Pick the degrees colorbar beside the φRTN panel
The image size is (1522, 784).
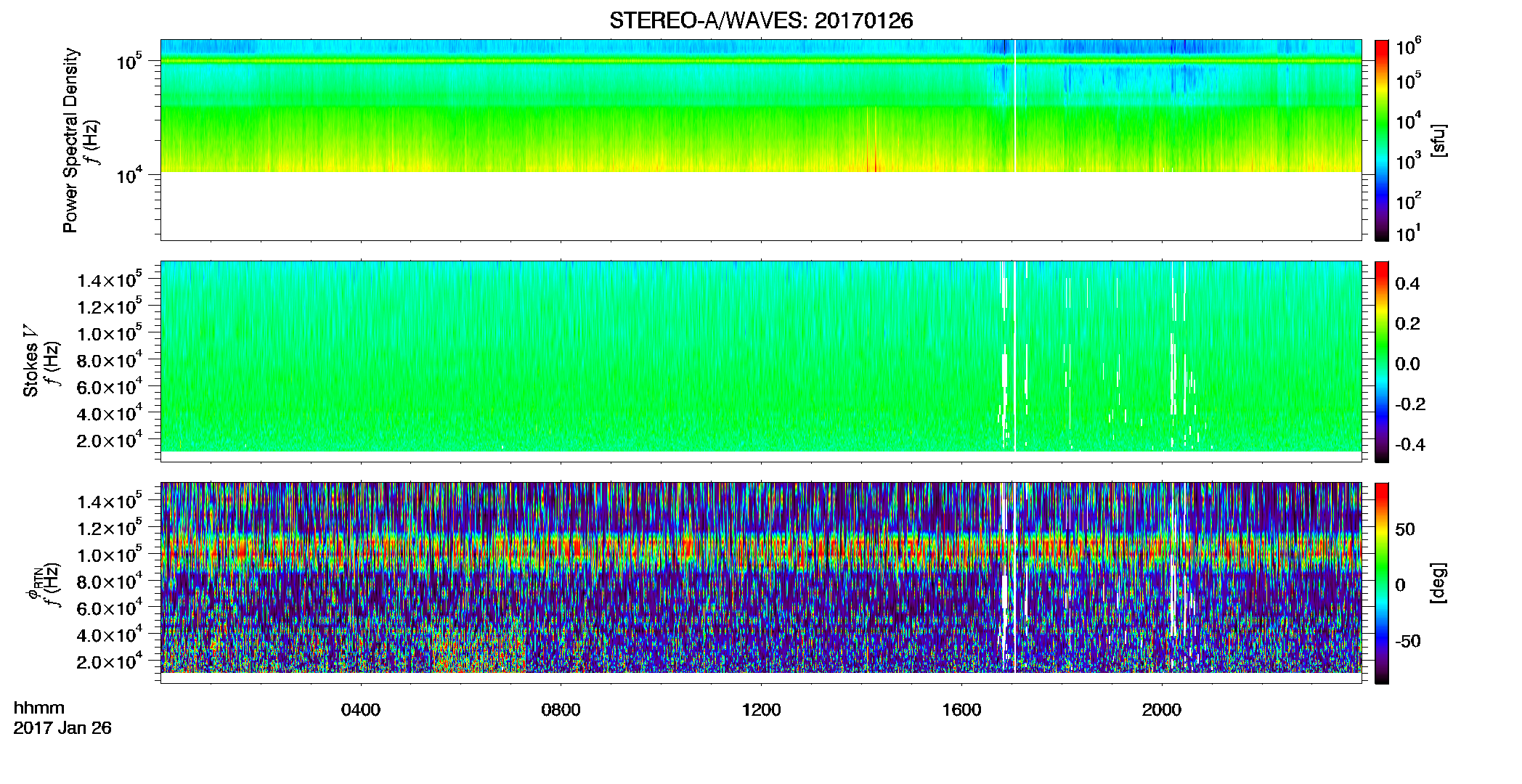1382,583
